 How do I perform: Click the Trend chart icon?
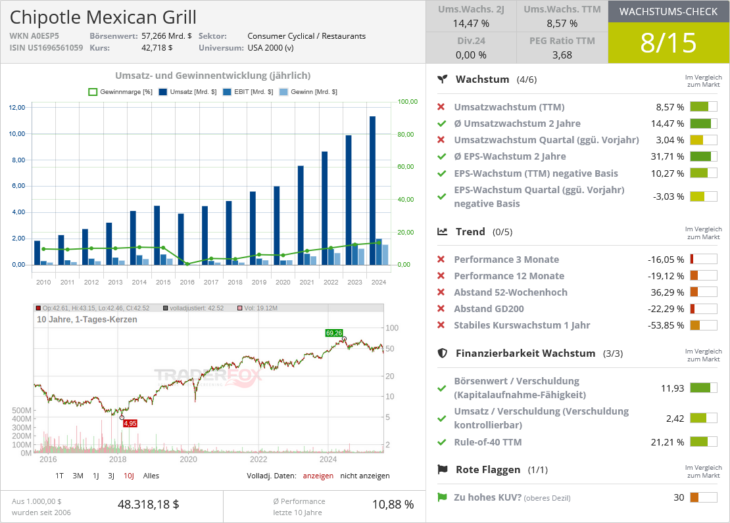point(442,231)
